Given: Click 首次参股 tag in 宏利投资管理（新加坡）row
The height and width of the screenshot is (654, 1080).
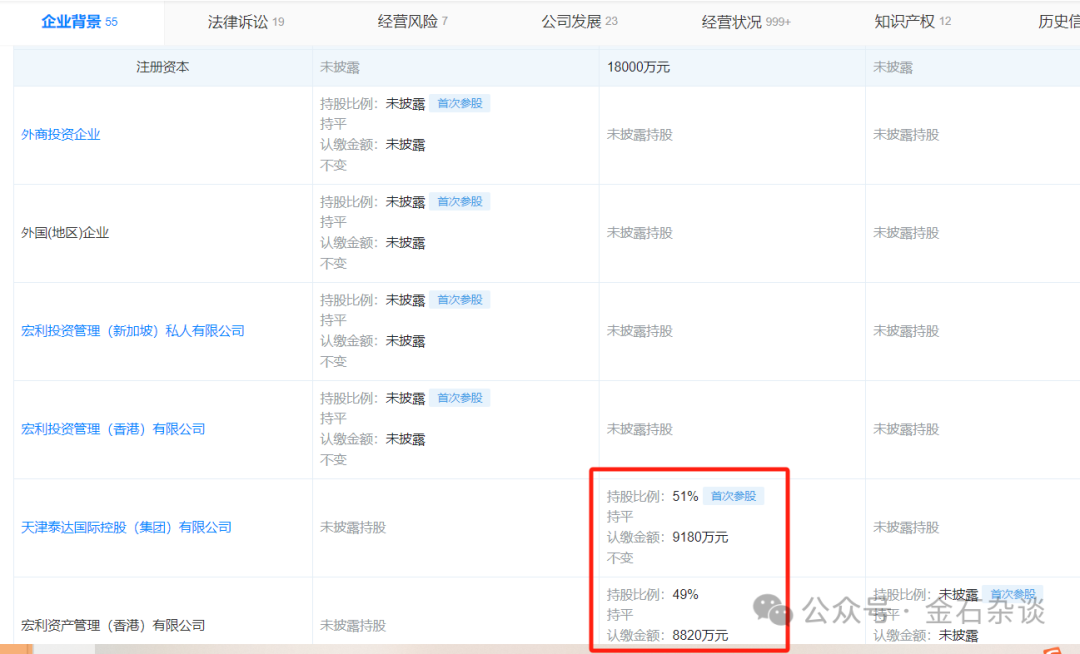Looking at the screenshot, I should (459, 300).
